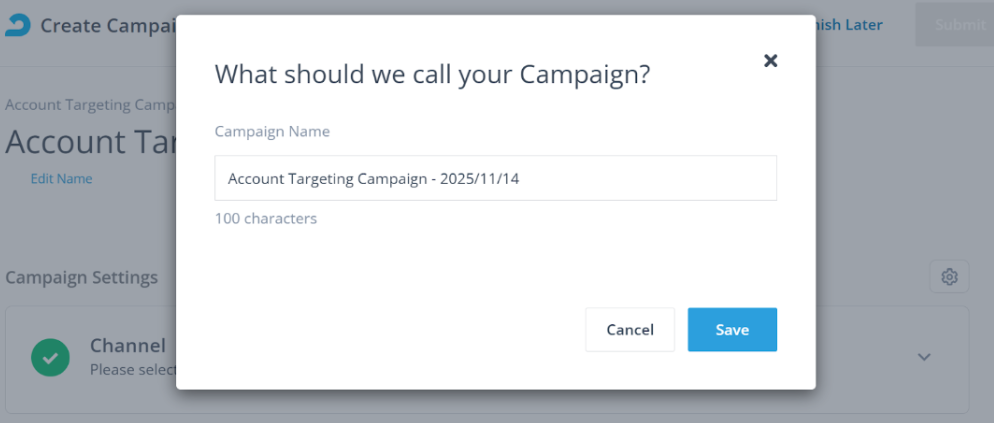Click the app logo in header

point(17,25)
